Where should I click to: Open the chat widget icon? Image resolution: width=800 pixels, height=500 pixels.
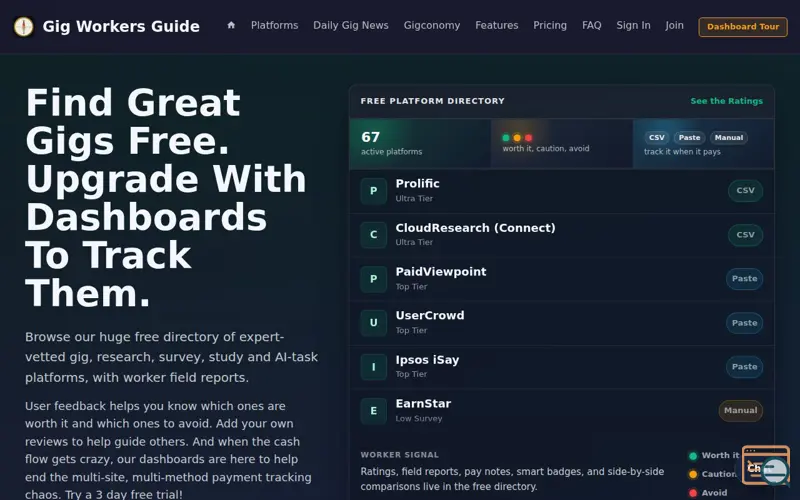(766, 465)
